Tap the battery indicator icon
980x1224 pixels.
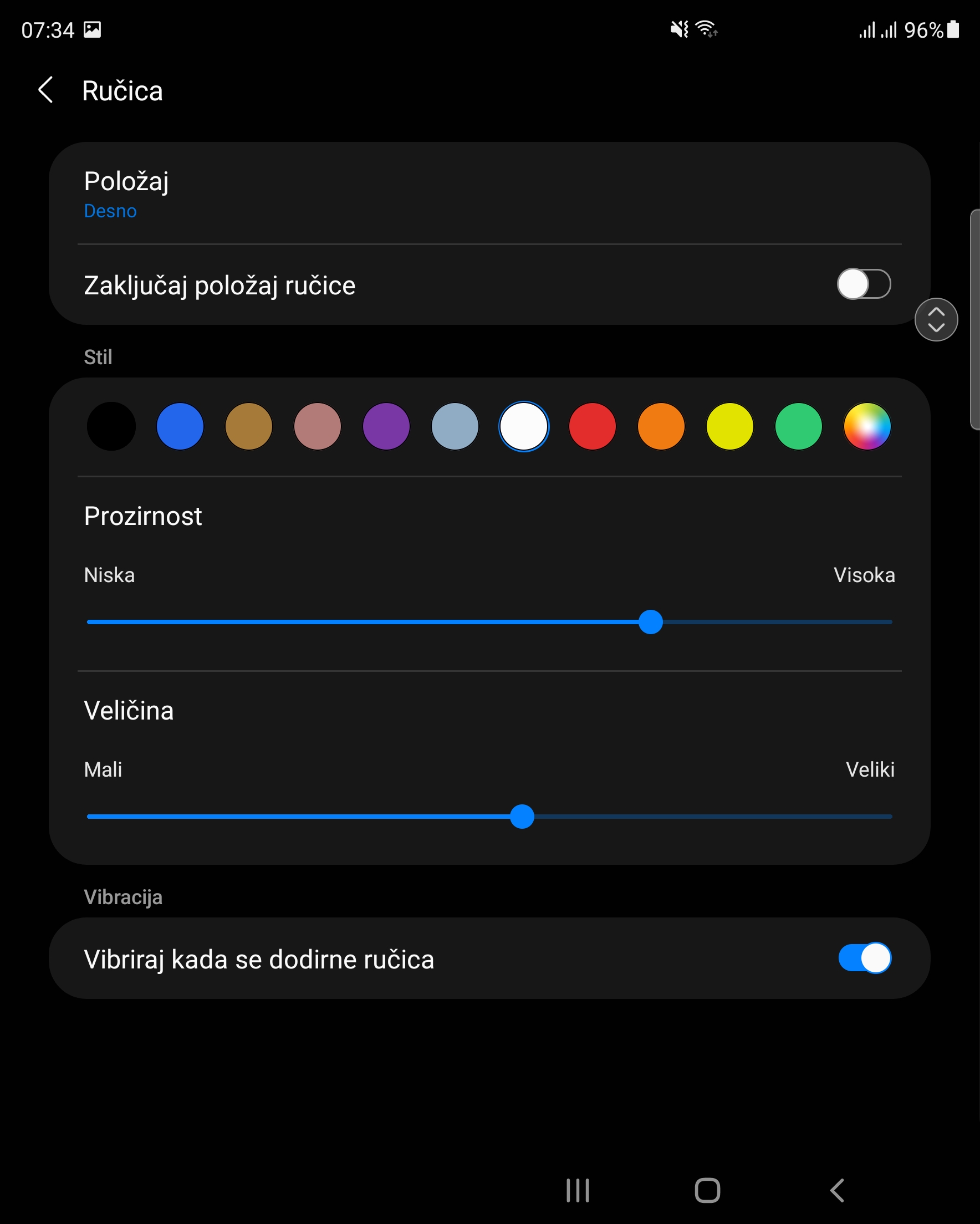coord(953,29)
